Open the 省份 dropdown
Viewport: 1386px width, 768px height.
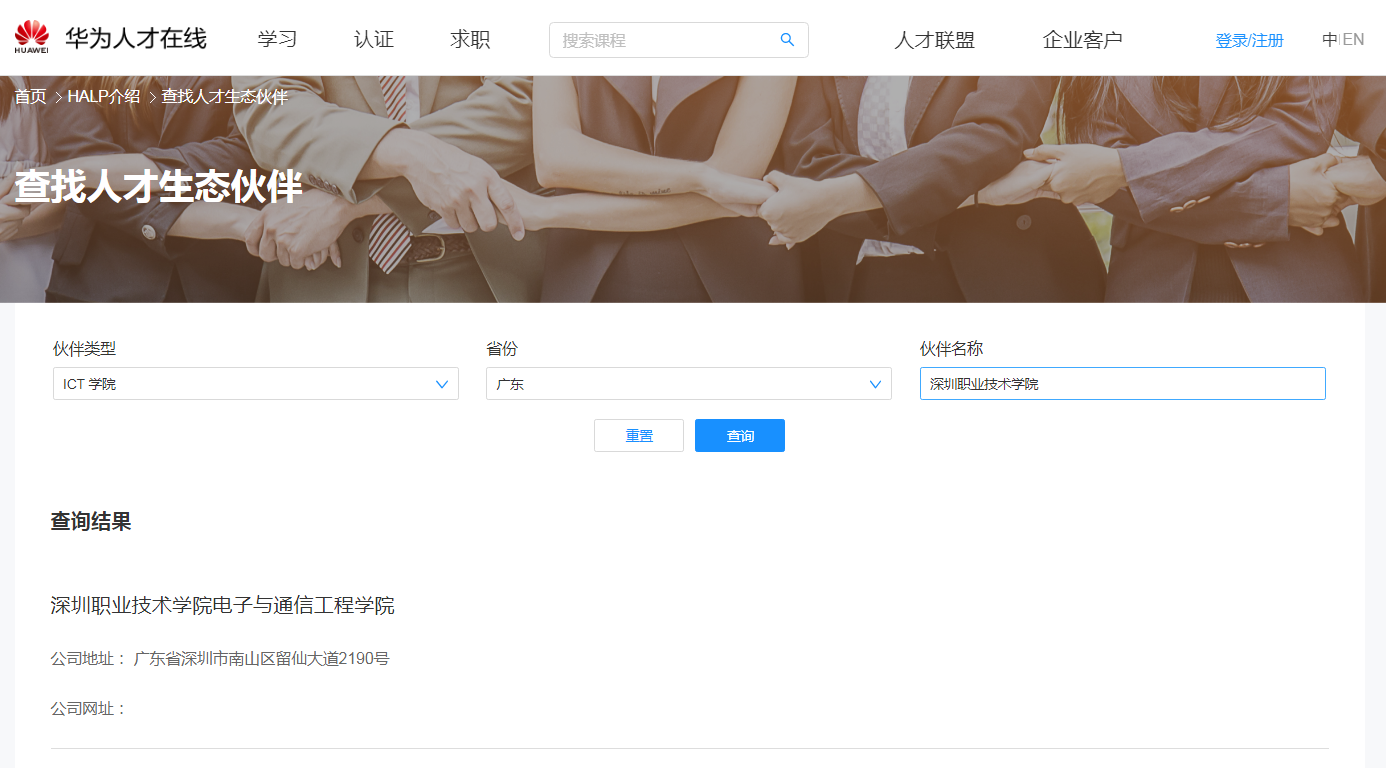coord(688,383)
